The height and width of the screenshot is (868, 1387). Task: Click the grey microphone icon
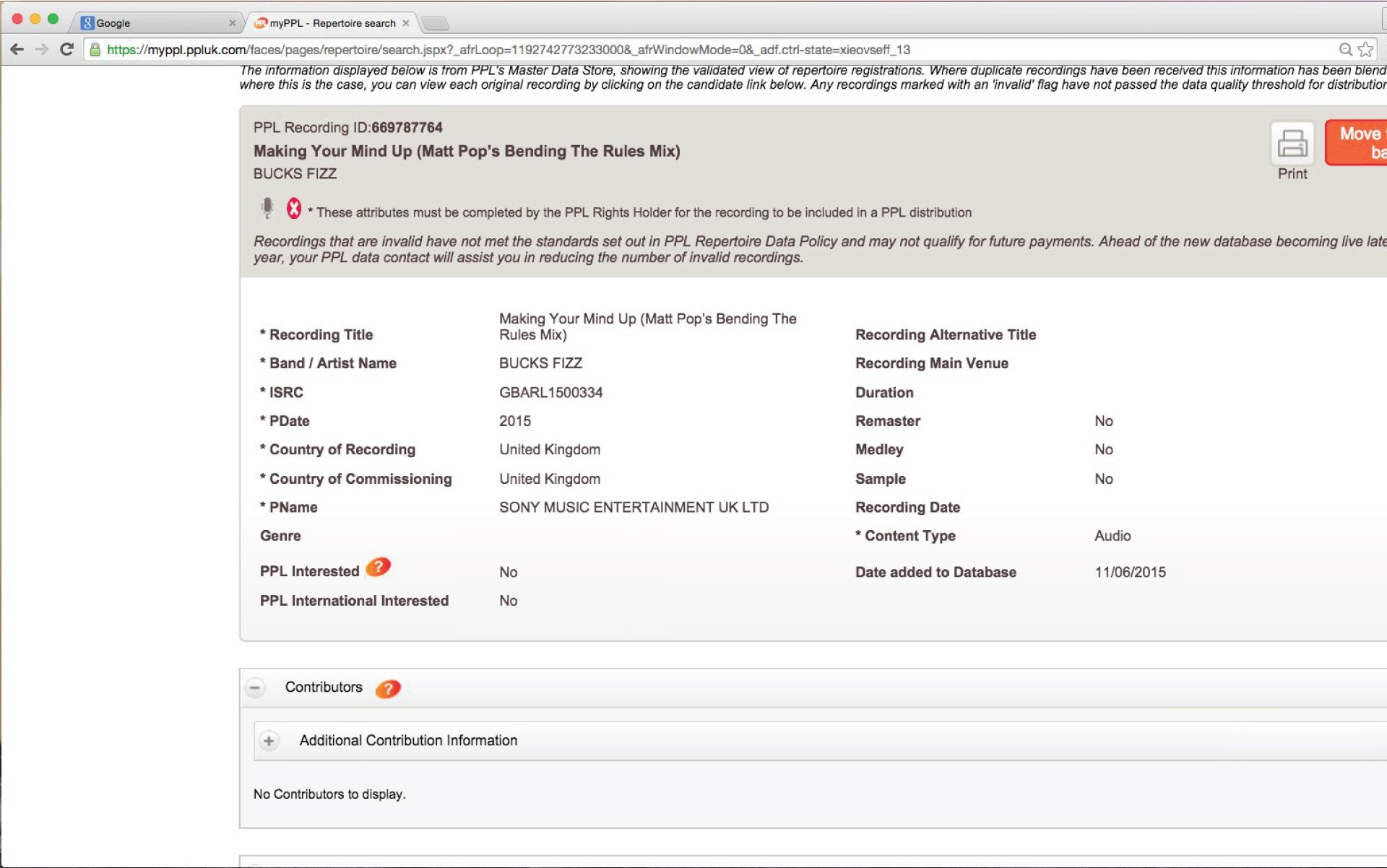267,208
